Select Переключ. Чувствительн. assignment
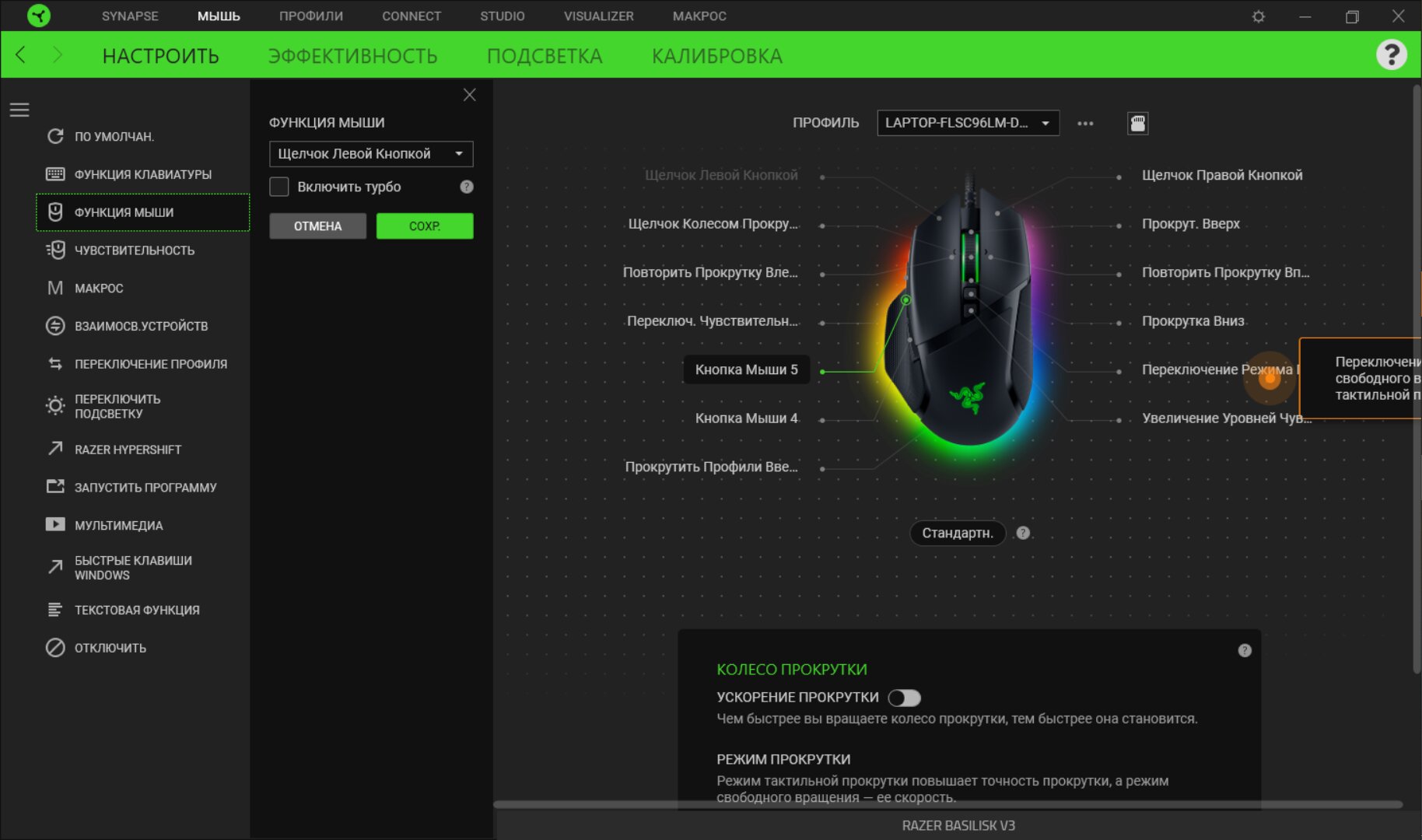This screenshot has height=840, width=1422. coord(713,321)
